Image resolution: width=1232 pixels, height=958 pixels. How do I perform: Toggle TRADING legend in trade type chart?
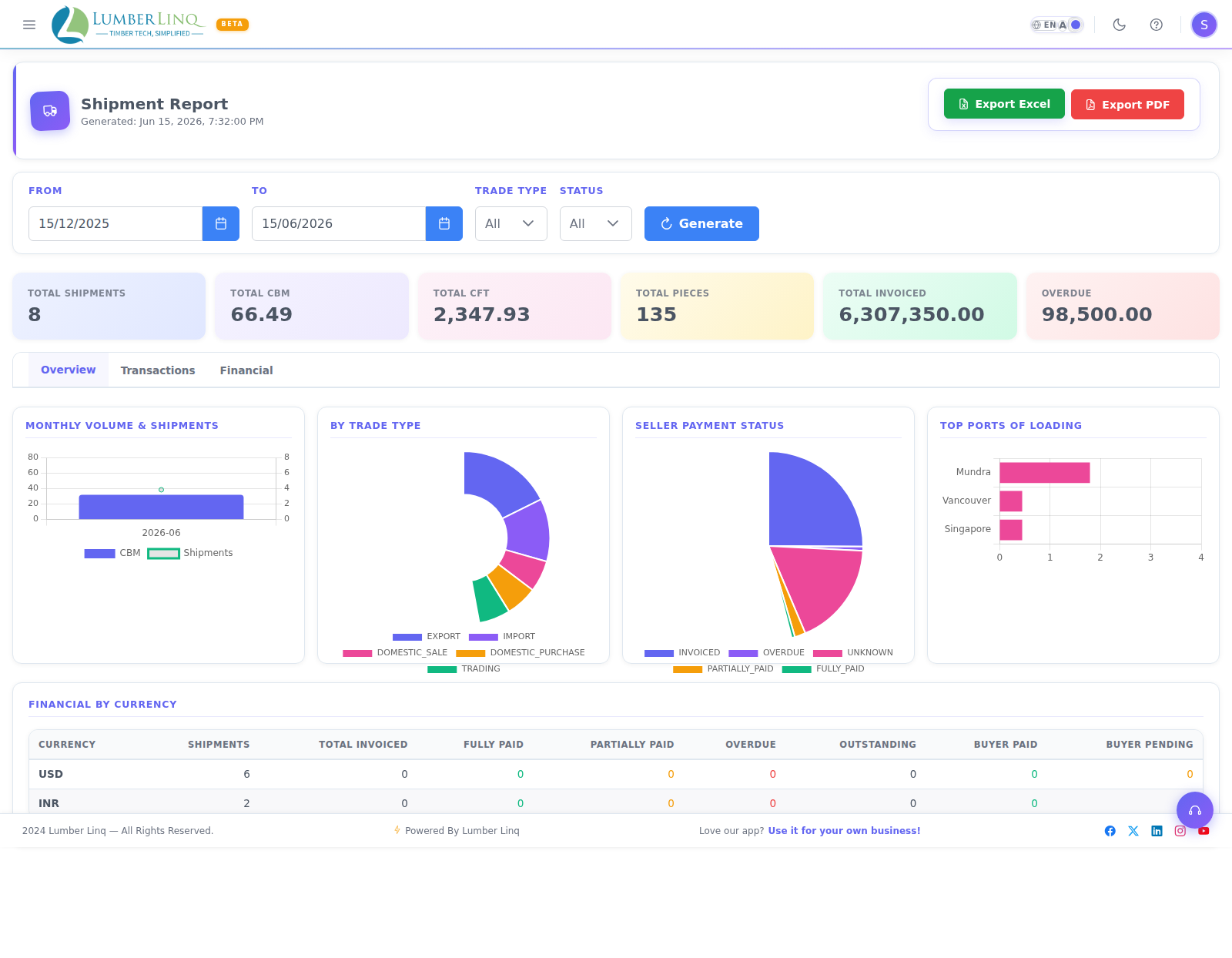[464, 669]
